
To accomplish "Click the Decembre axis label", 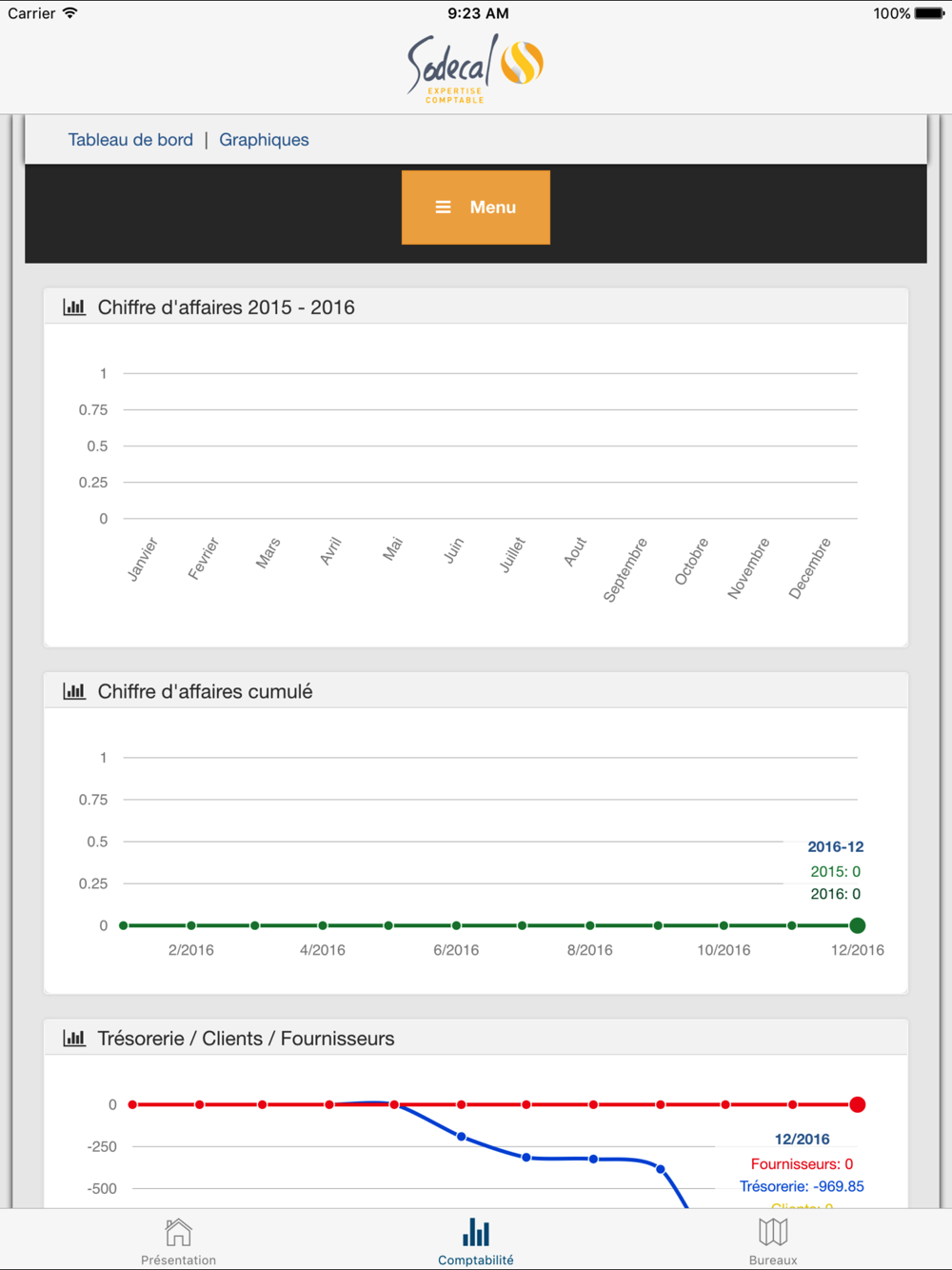I will pos(810,567).
